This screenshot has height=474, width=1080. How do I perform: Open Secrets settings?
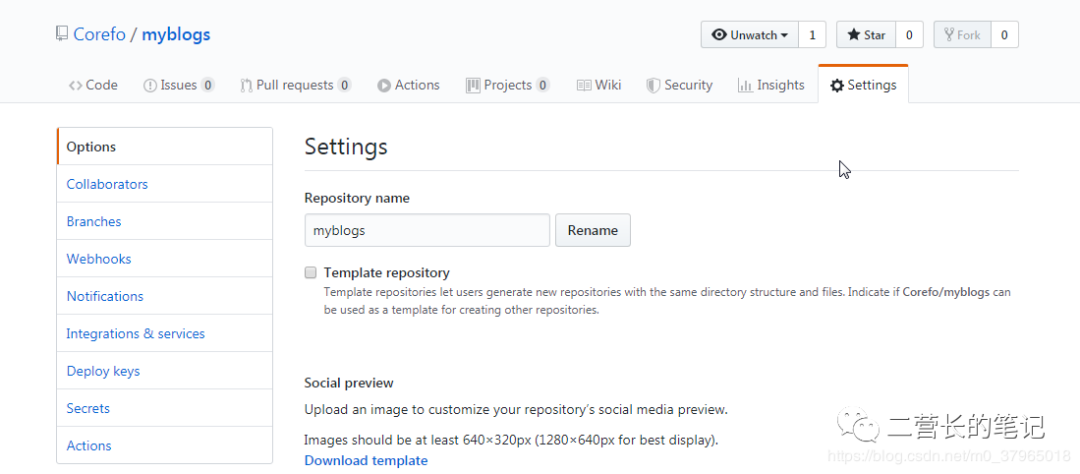[165, 408]
